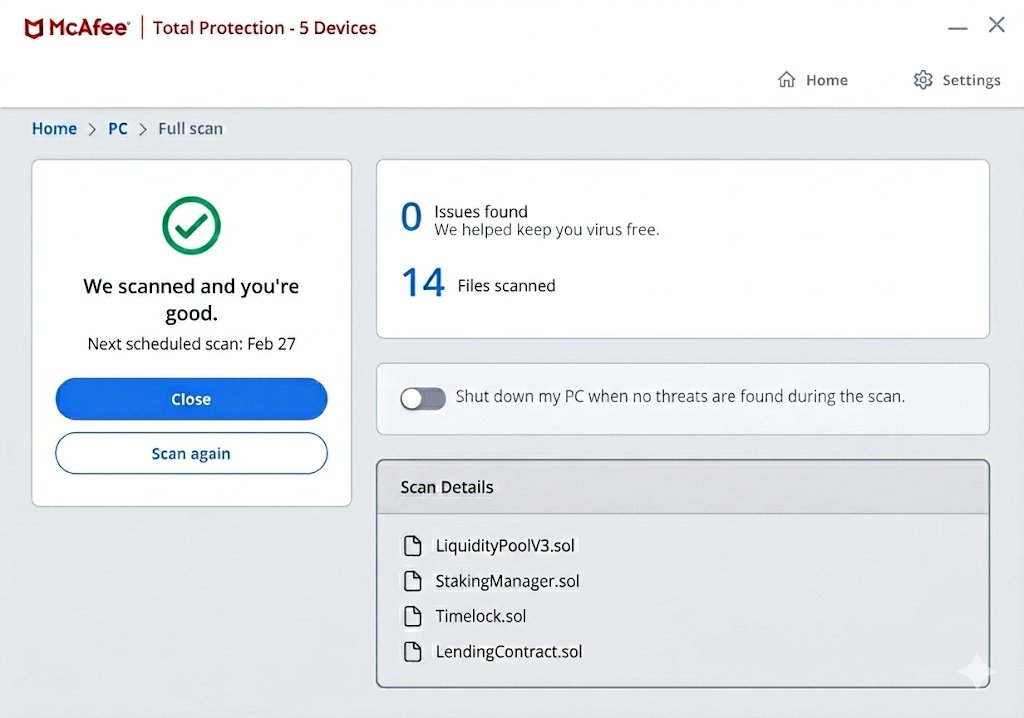Click the 'Shut down my PC' label text
This screenshot has width=1024, height=718.
pyautogui.click(x=680, y=397)
